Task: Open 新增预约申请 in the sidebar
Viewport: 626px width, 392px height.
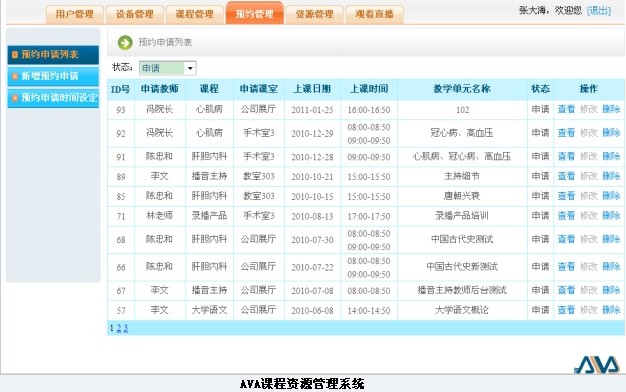Action: [53, 76]
